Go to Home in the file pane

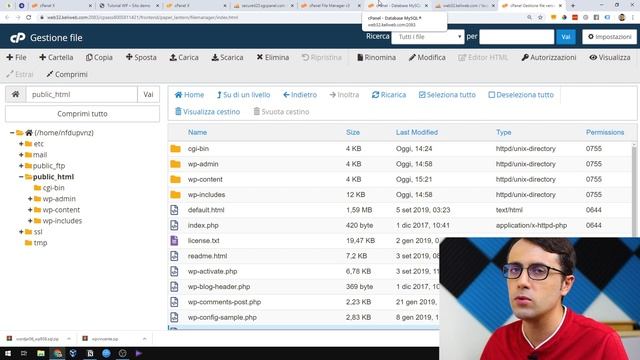pyautogui.click(x=189, y=95)
